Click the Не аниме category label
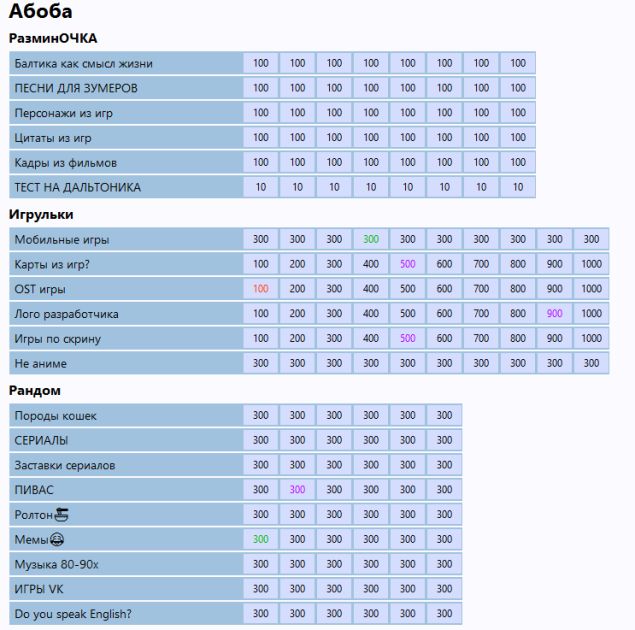 click(x=42, y=364)
